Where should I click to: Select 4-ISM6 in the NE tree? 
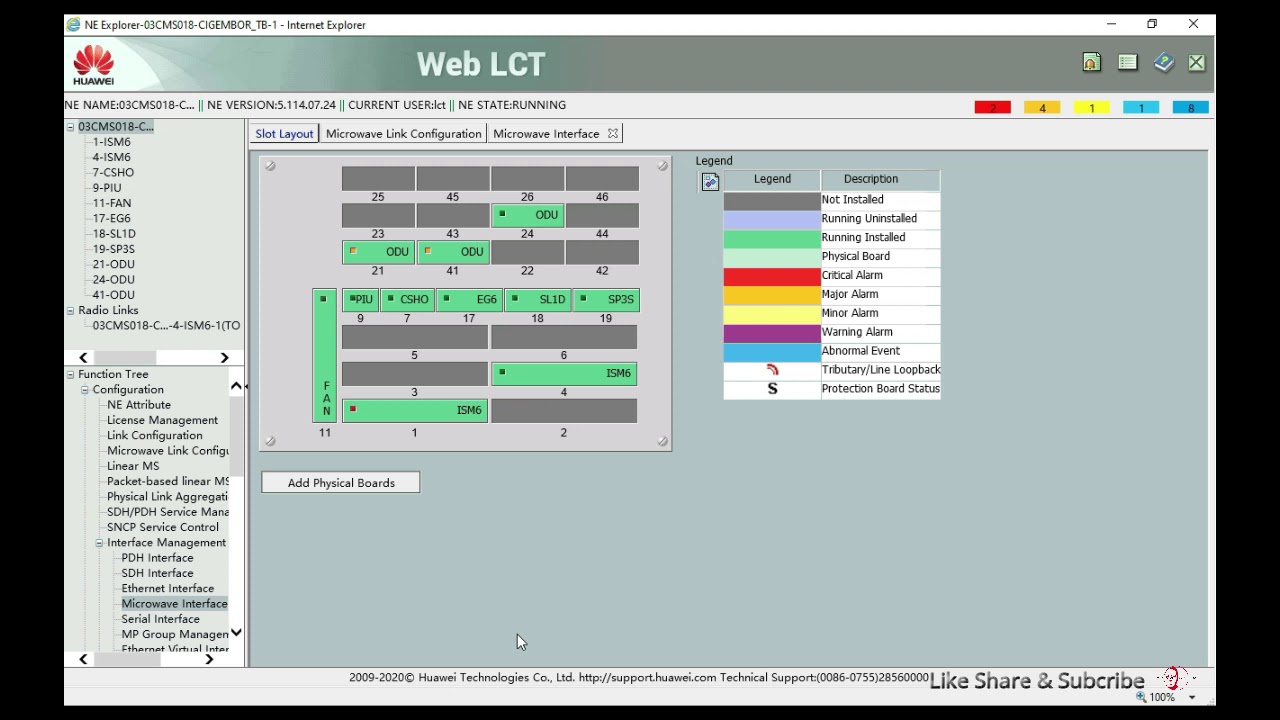(111, 157)
